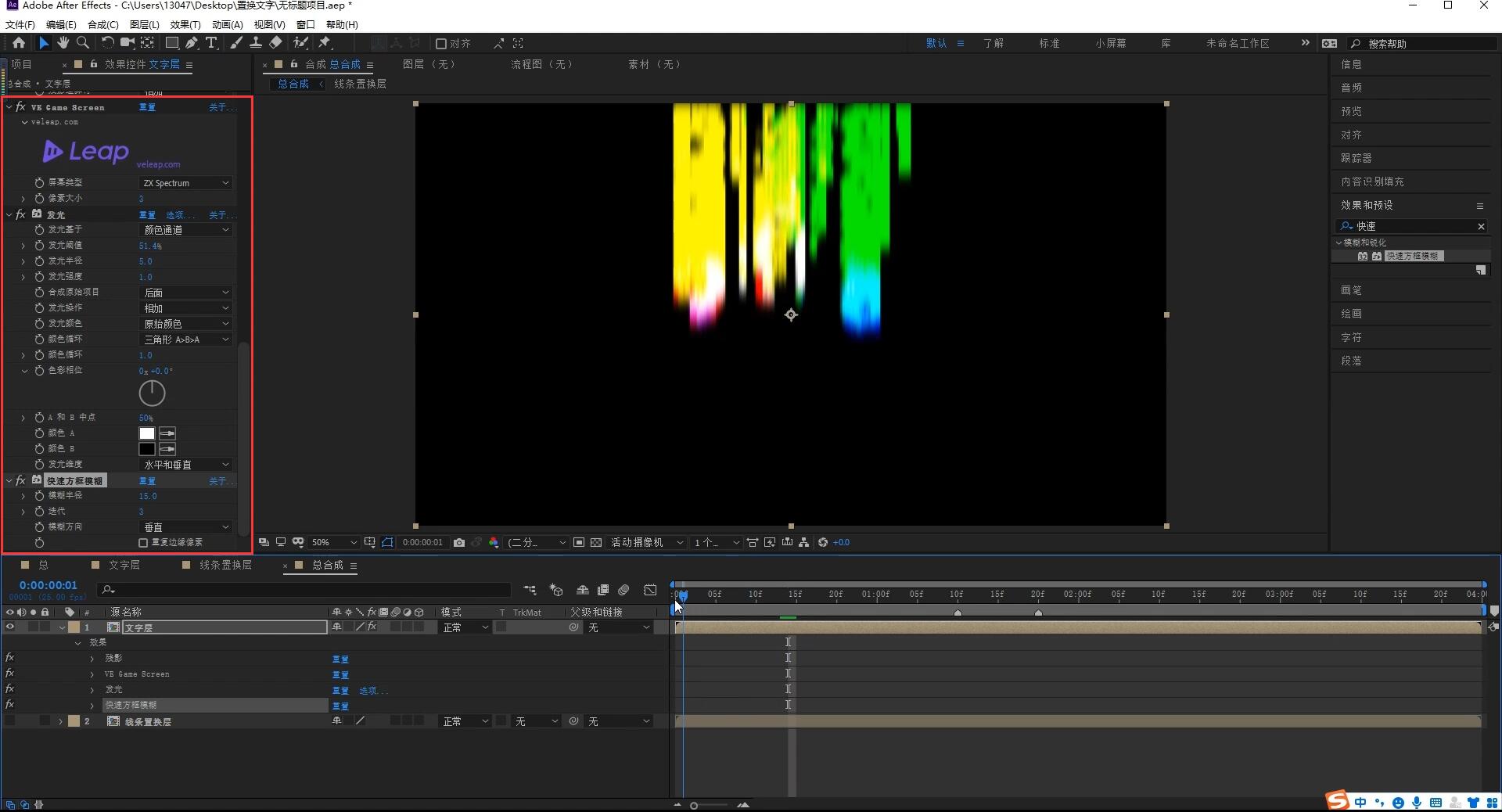Click the show channel RGB color icon
The width and height of the screenshot is (1502, 812).
(x=494, y=542)
